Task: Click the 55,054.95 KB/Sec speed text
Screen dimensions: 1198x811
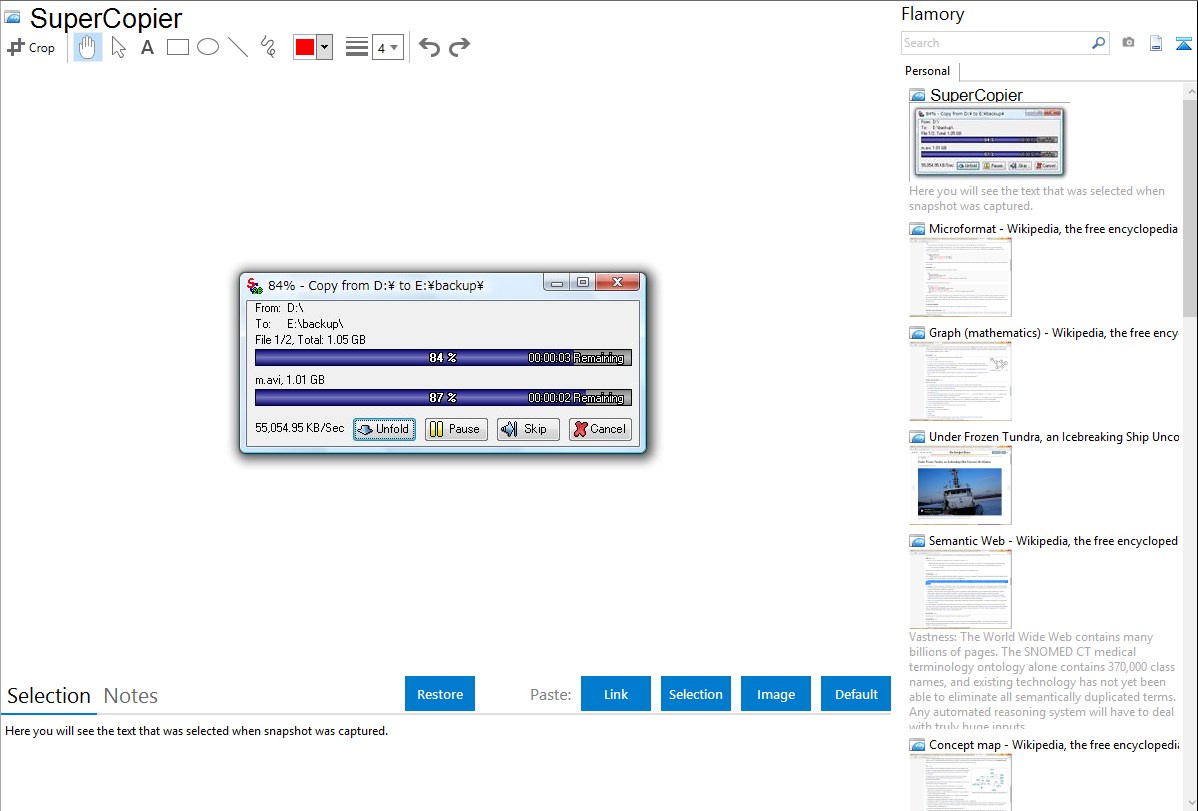Action: click(300, 428)
